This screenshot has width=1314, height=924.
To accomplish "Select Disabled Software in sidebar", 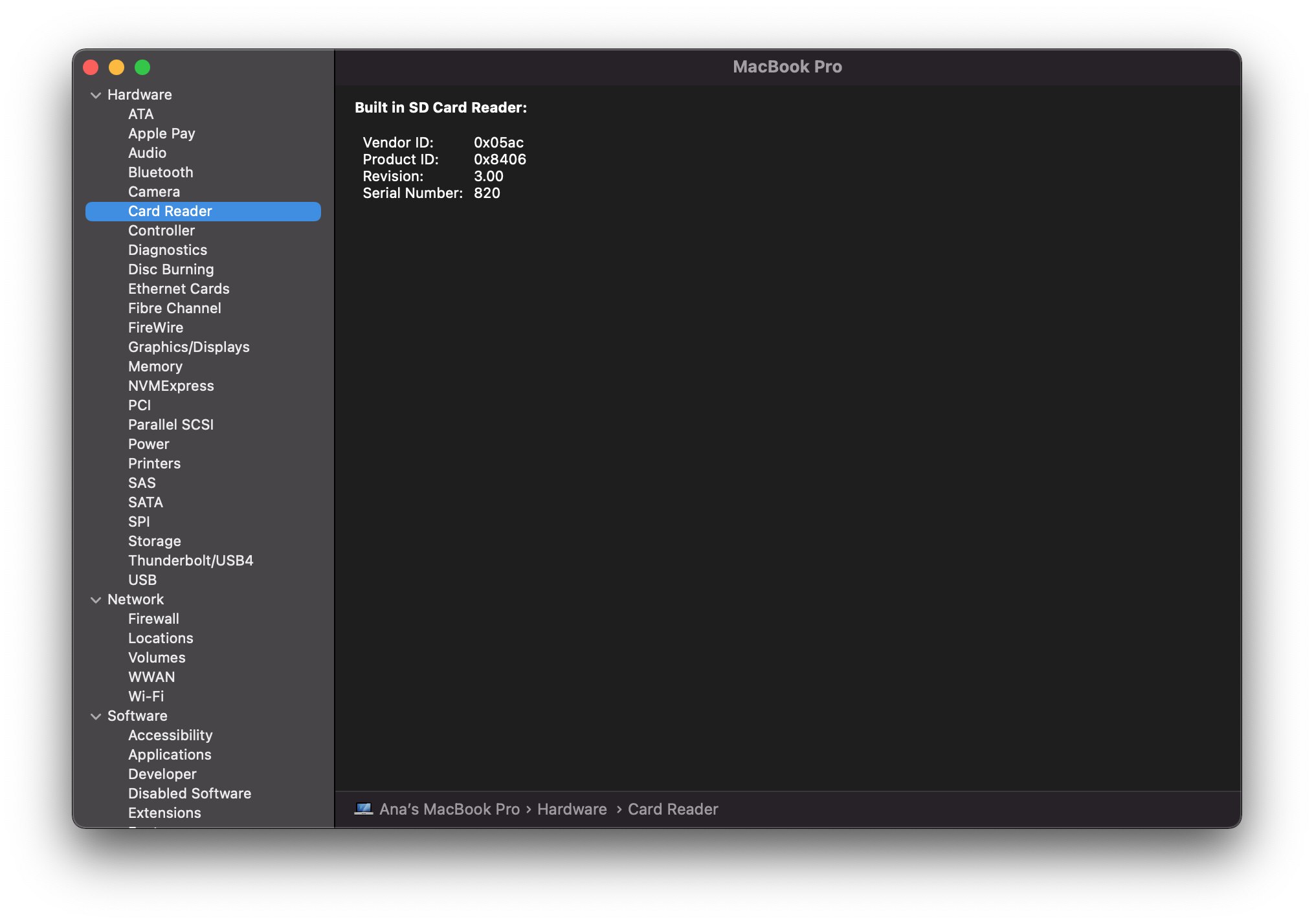I will [x=189, y=793].
